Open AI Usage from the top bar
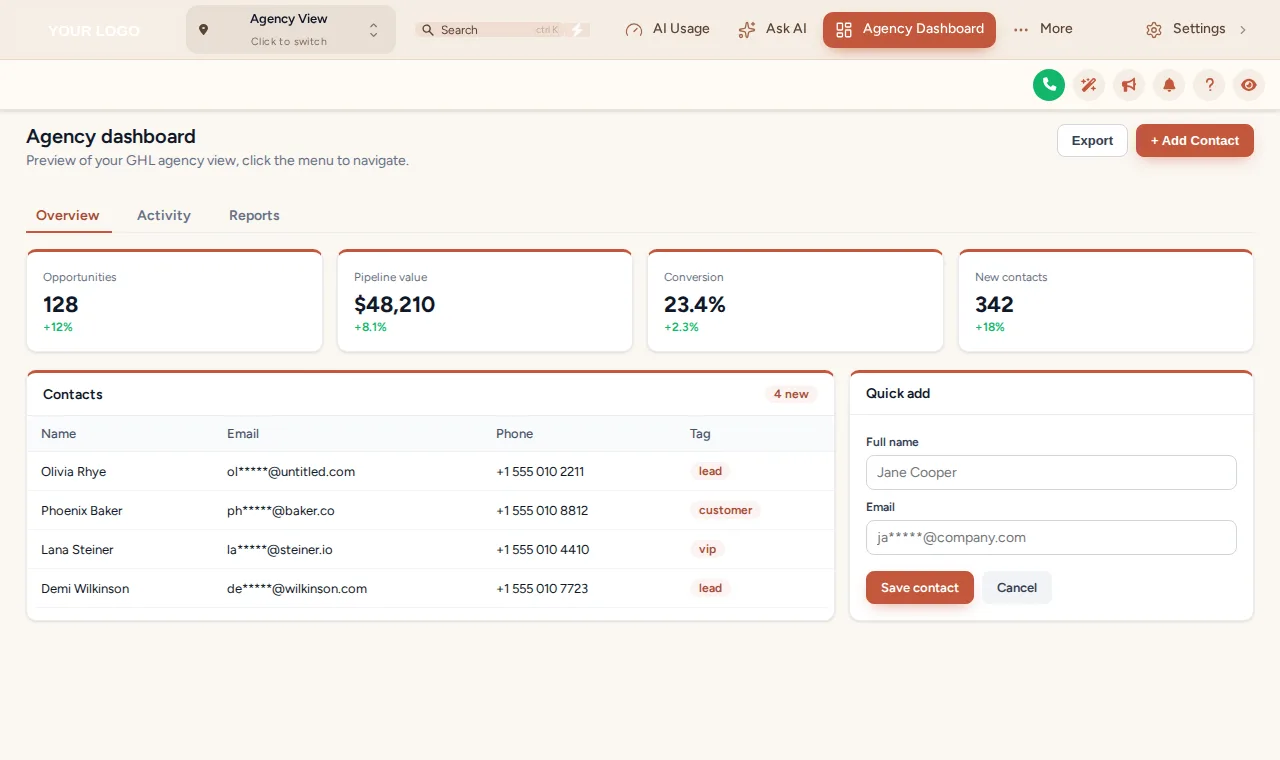The image size is (1280, 760). (667, 29)
